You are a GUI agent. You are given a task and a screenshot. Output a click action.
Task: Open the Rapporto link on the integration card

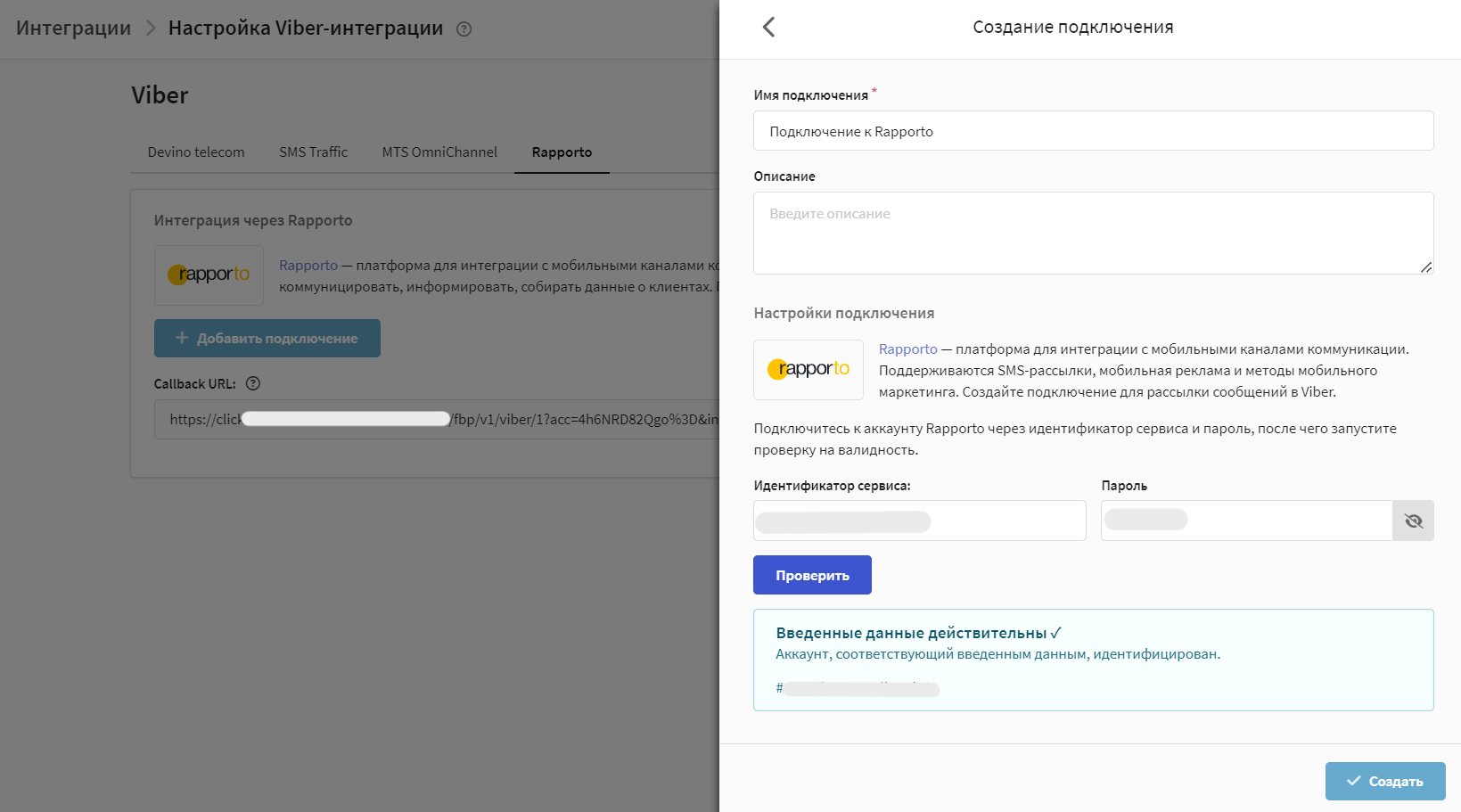coord(308,266)
